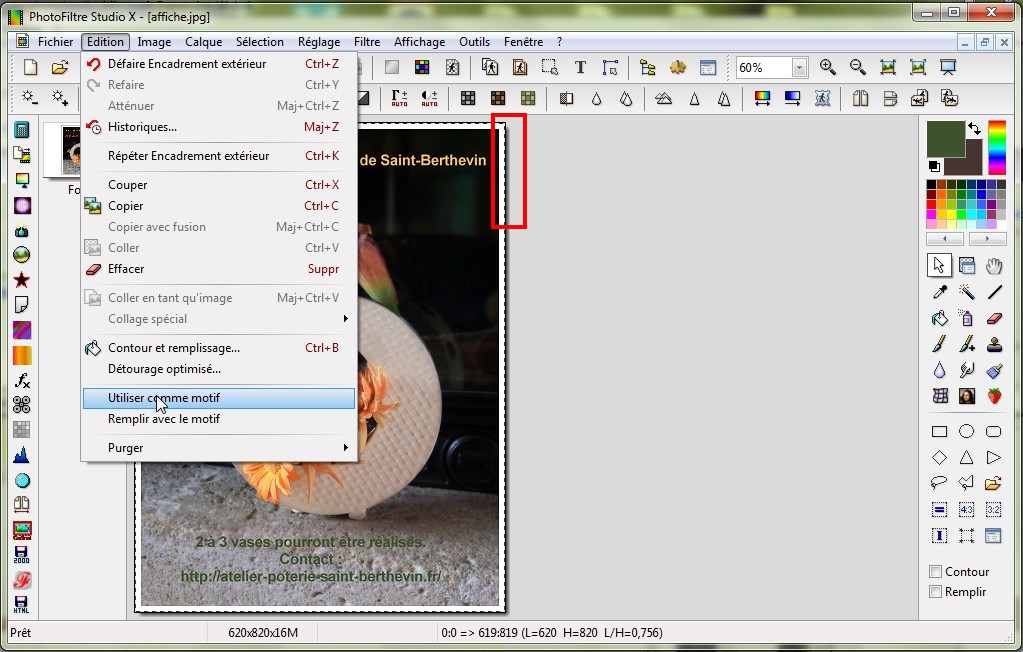Open the Filtre menu
Screen dimensions: 1023x652
click(367, 42)
